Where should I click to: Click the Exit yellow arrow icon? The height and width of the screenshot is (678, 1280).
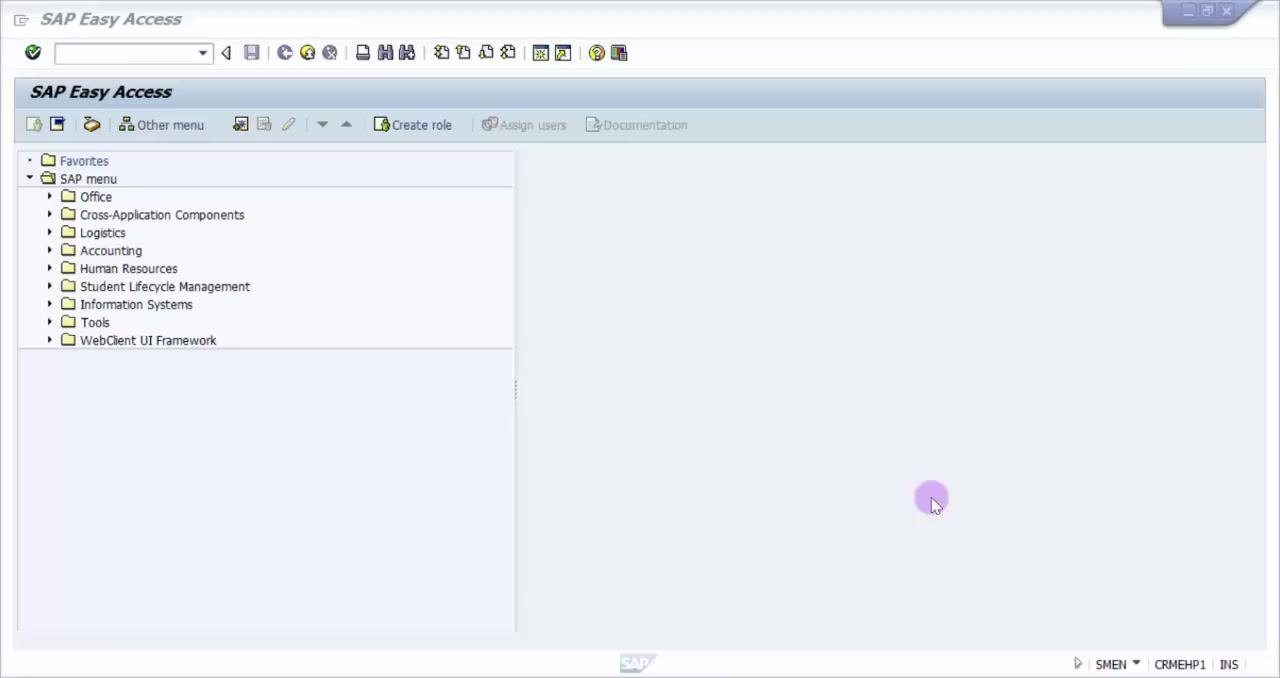coord(307,53)
